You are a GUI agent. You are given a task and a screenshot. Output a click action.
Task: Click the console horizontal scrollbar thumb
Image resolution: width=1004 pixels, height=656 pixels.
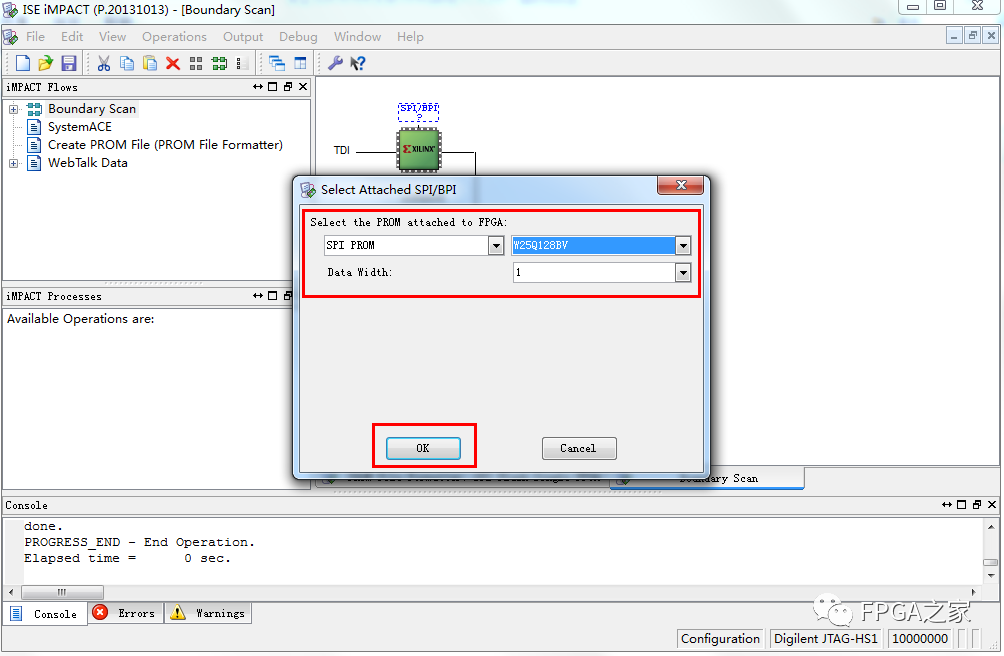point(62,592)
